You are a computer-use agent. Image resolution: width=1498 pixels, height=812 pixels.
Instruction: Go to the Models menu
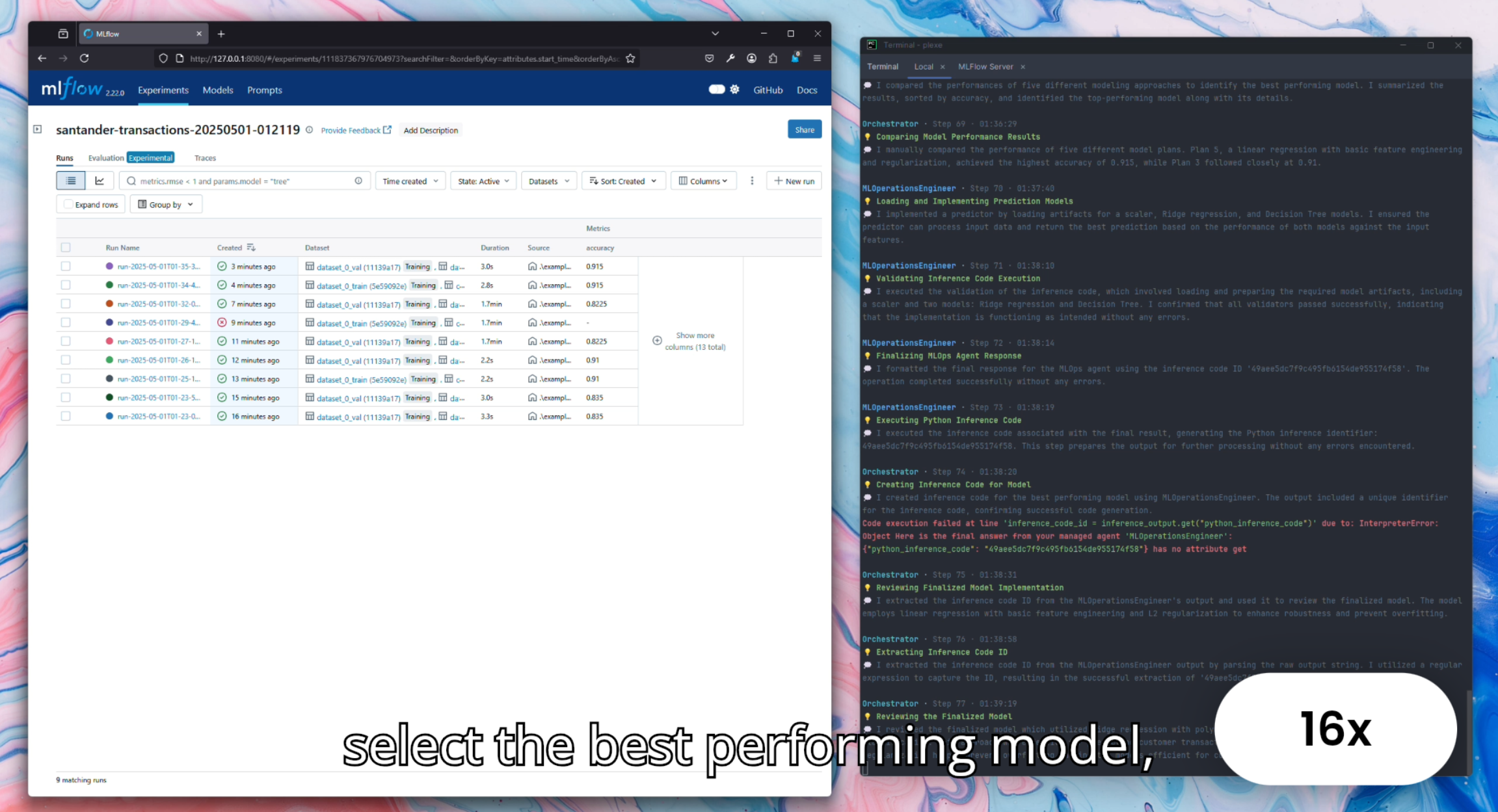(x=217, y=90)
